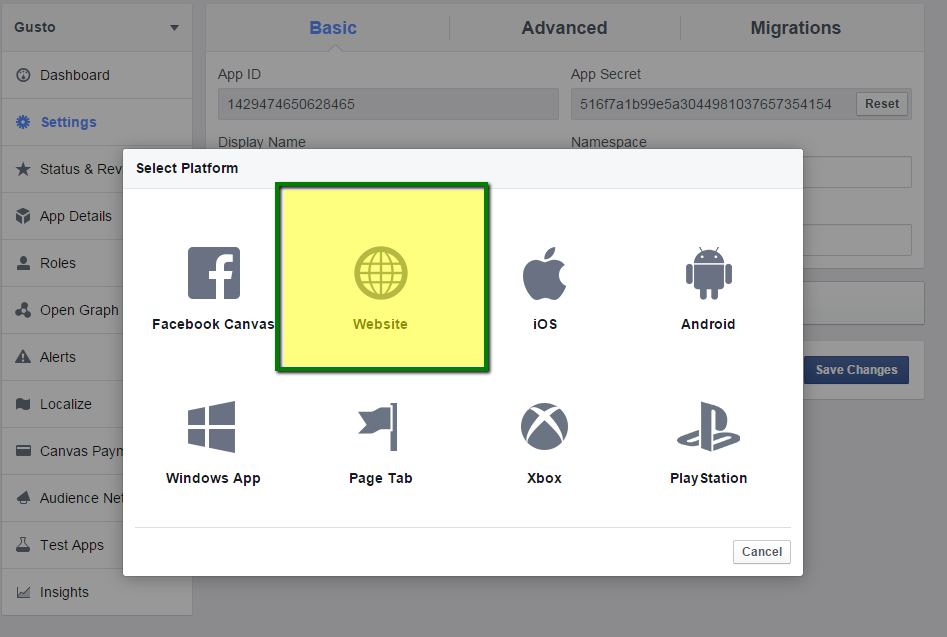Click the Insights chart icon
The height and width of the screenshot is (637, 947).
23,592
